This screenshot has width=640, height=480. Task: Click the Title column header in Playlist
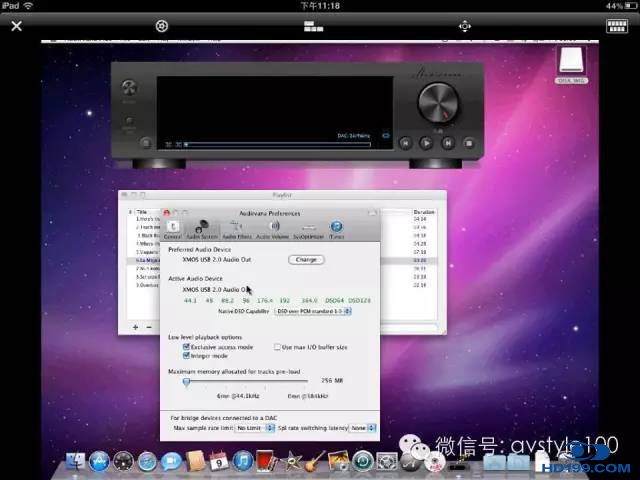[x=142, y=212]
